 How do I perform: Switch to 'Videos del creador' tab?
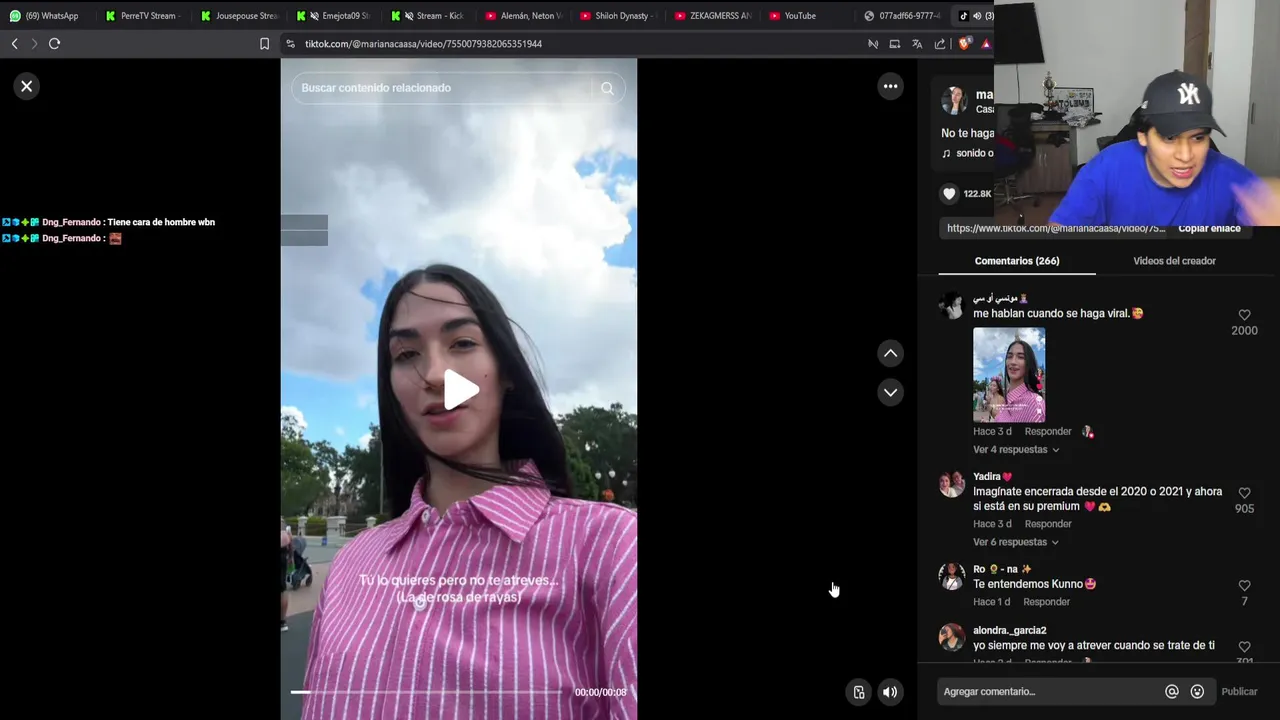tap(1174, 261)
